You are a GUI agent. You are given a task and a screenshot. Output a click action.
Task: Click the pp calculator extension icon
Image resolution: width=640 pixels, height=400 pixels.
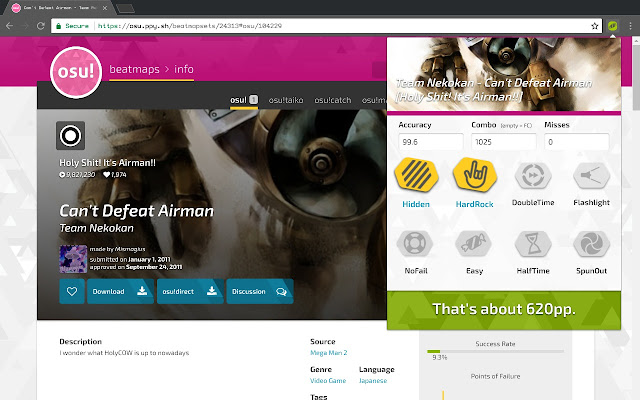(612, 26)
